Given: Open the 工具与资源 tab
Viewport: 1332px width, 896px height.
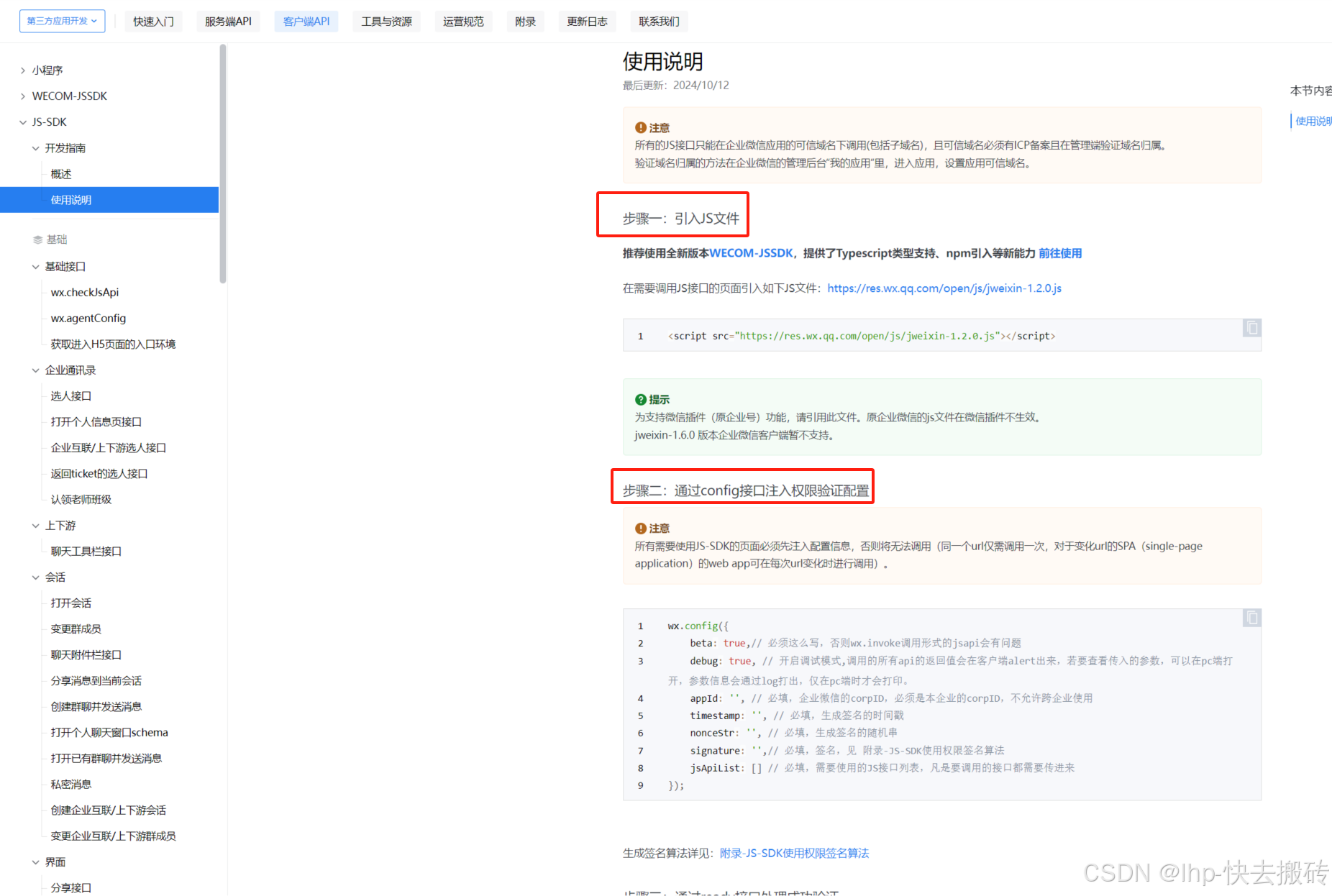Looking at the screenshot, I should pyautogui.click(x=386, y=22).
